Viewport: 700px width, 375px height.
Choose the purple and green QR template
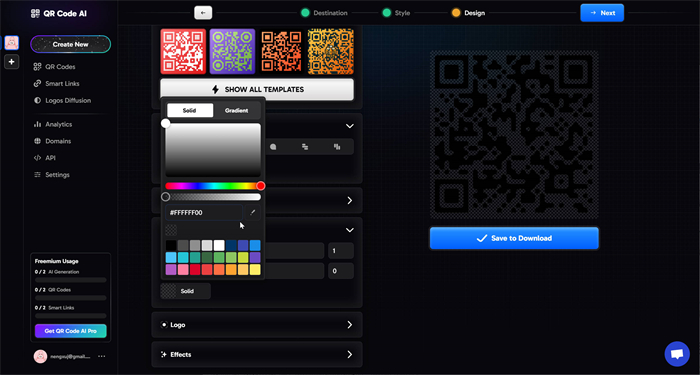[232, 51]
